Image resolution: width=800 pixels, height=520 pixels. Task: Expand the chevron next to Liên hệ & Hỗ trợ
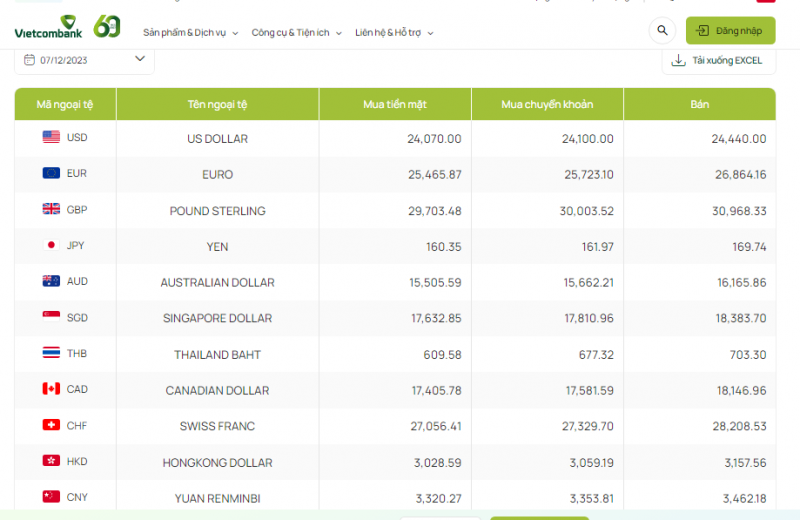431,33
